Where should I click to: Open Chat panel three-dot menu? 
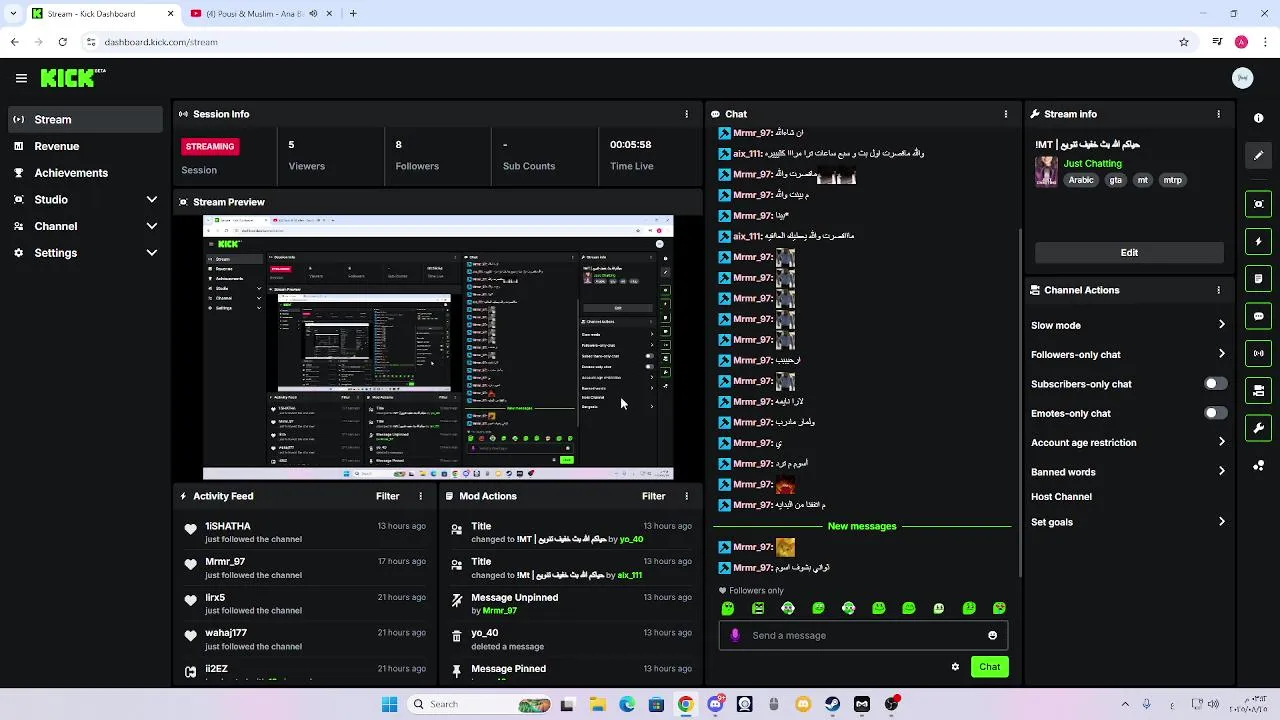1006,114
